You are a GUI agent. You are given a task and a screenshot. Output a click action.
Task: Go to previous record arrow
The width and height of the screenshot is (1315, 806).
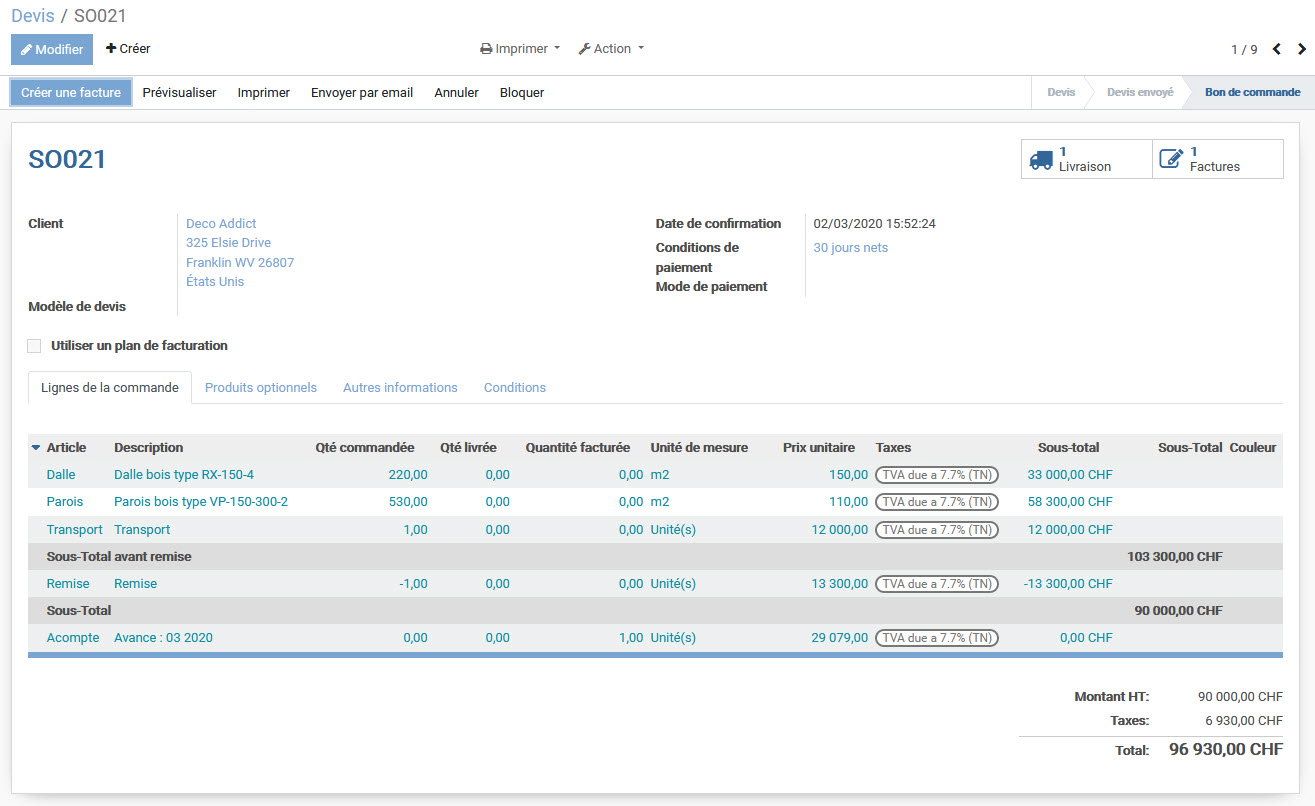(x=1276, y=49)
